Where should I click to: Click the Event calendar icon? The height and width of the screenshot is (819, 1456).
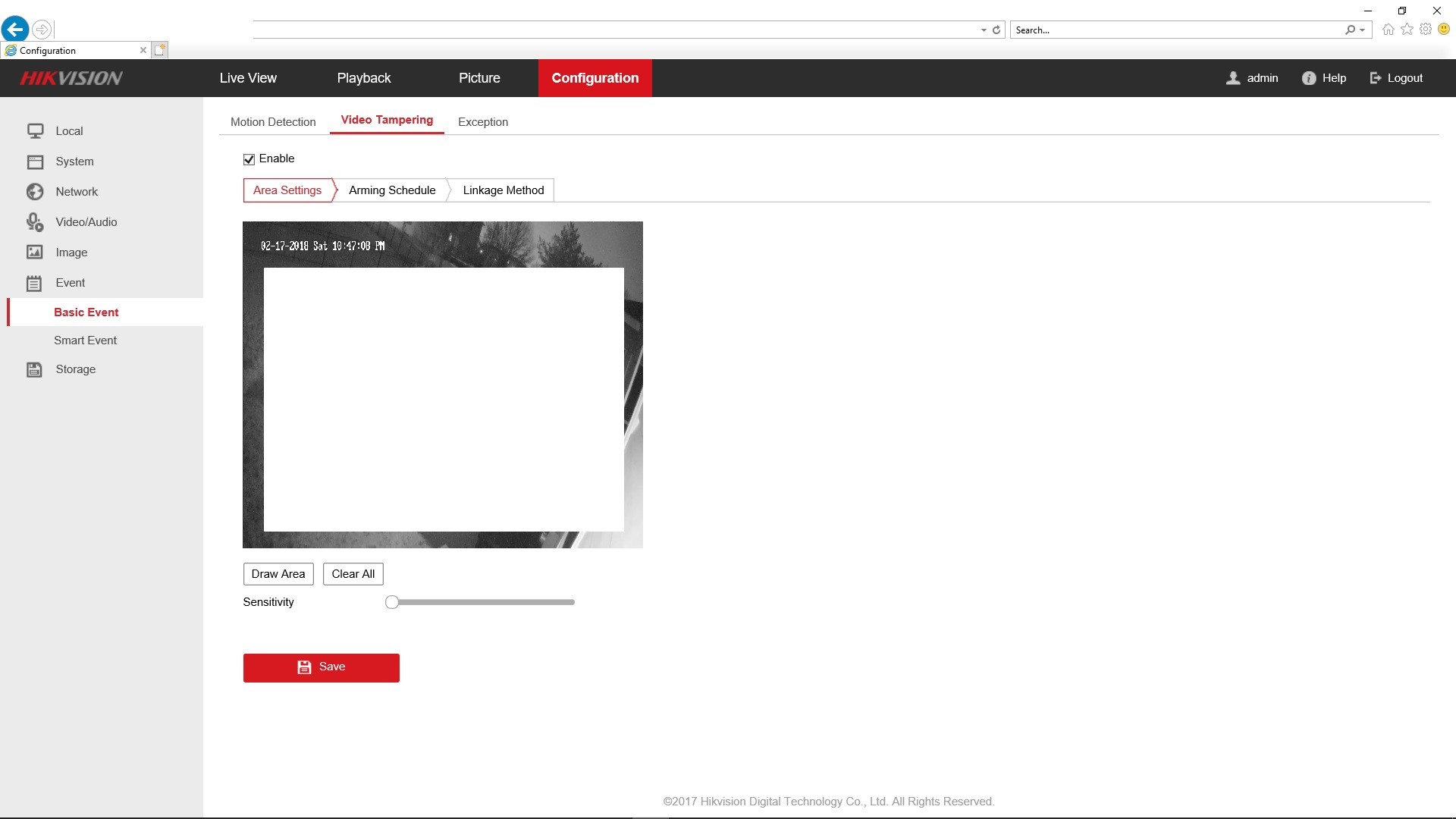click(x=35, y=283)
